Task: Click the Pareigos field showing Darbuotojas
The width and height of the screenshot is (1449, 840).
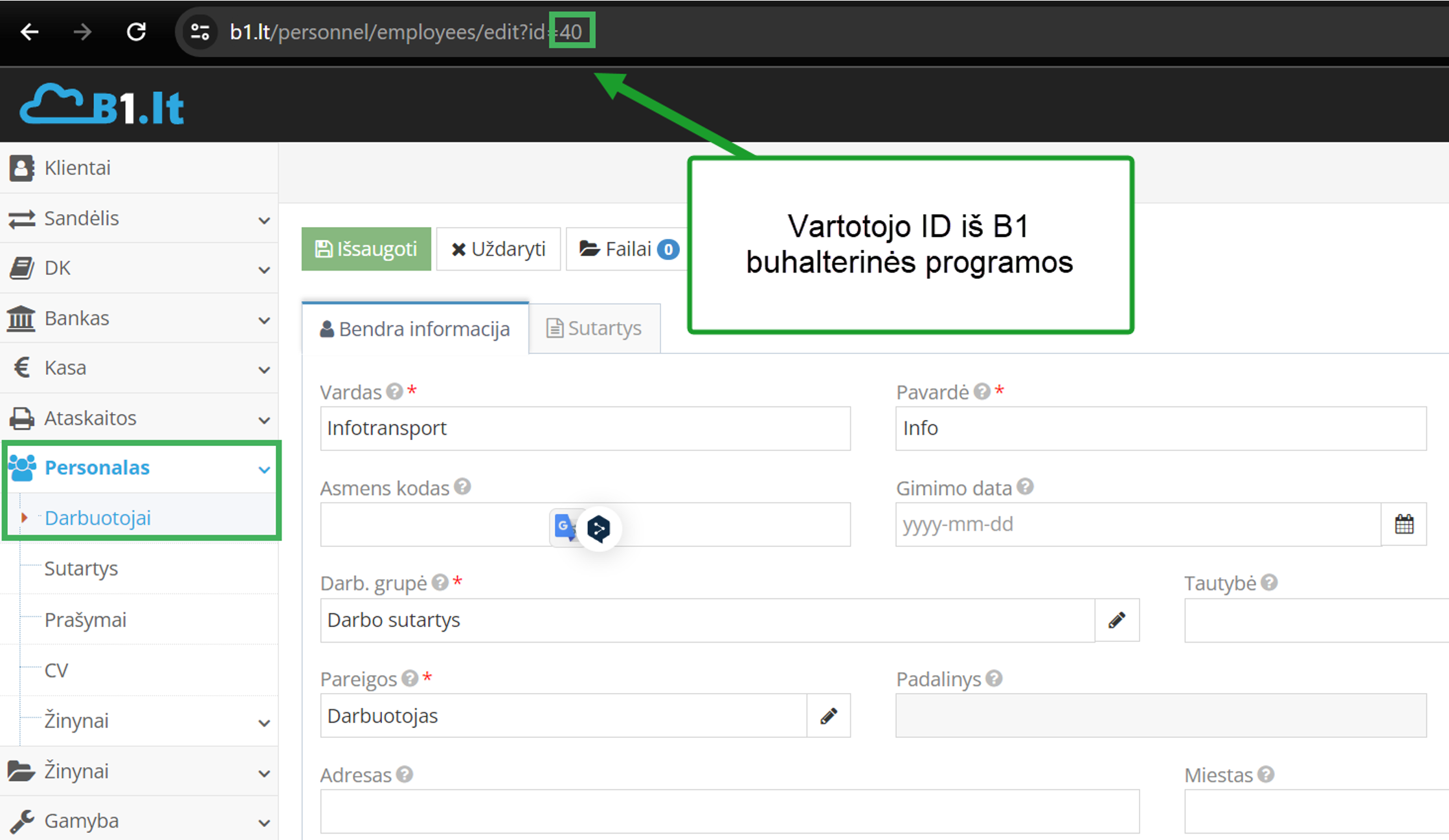Action: 563,716
